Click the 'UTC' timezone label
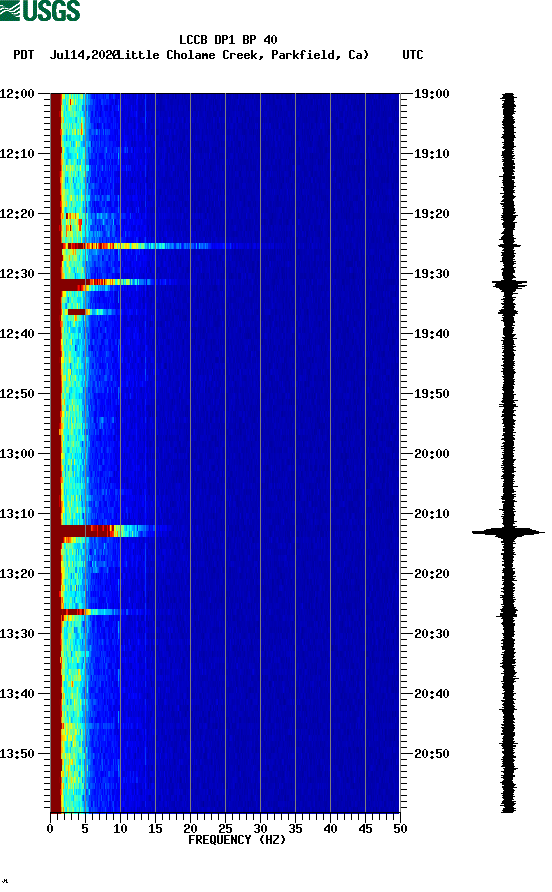552x892 pixels. 413,55
